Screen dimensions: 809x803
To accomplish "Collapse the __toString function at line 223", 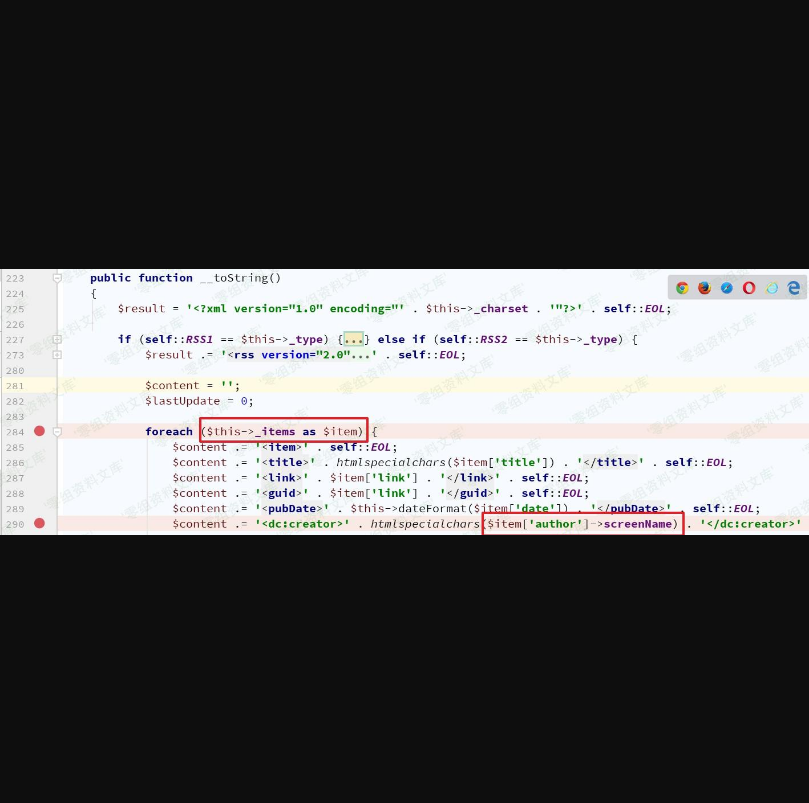I will click(57, 278).
